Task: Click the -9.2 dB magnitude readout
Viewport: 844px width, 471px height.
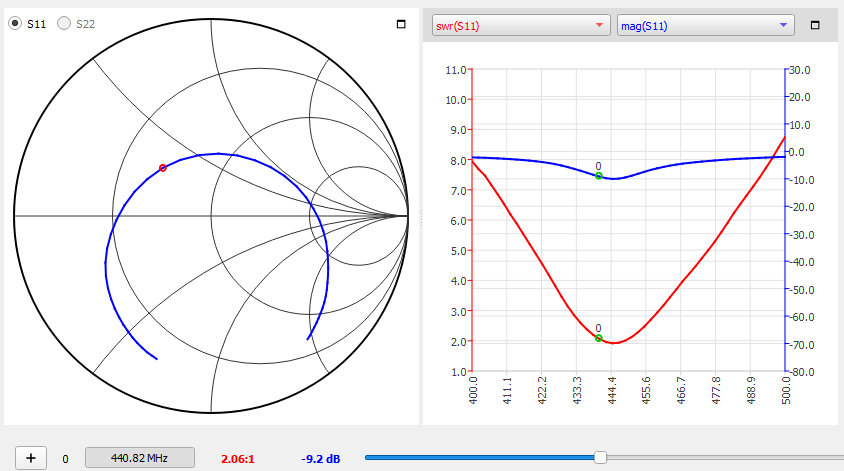Action: point(320,459)
